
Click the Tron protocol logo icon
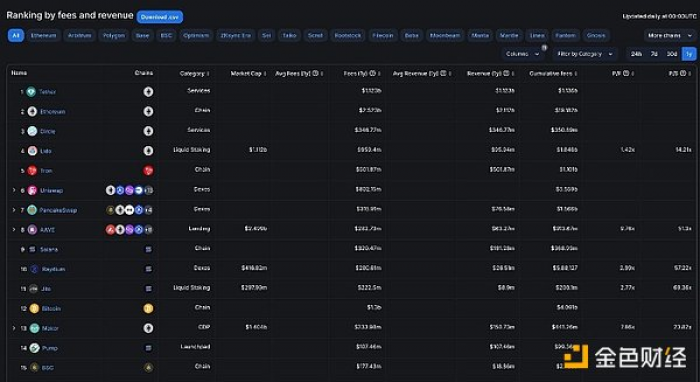click(x=32, y=170)
